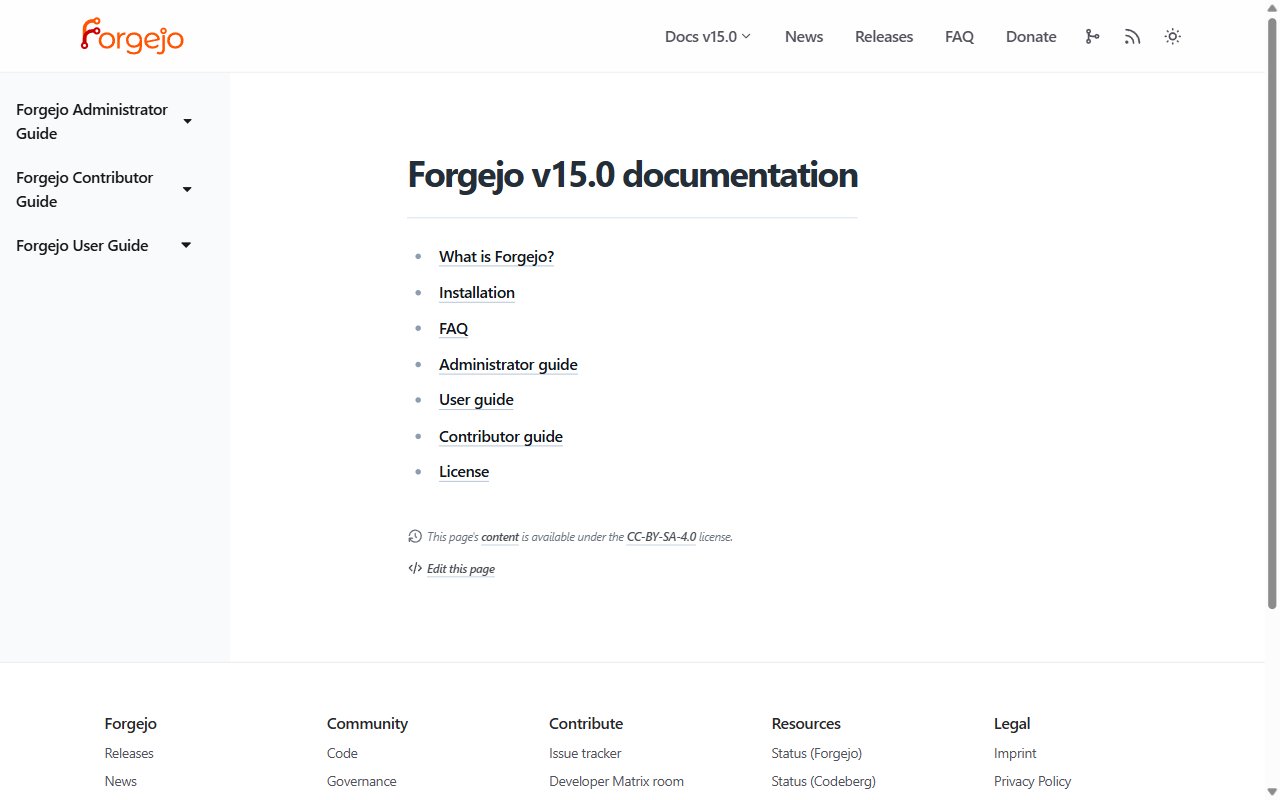Image resolution: width=1280 pixels, height=800 pixels.
Task: Select FAQ in the top navigation
Action: [x=959, y=37]
